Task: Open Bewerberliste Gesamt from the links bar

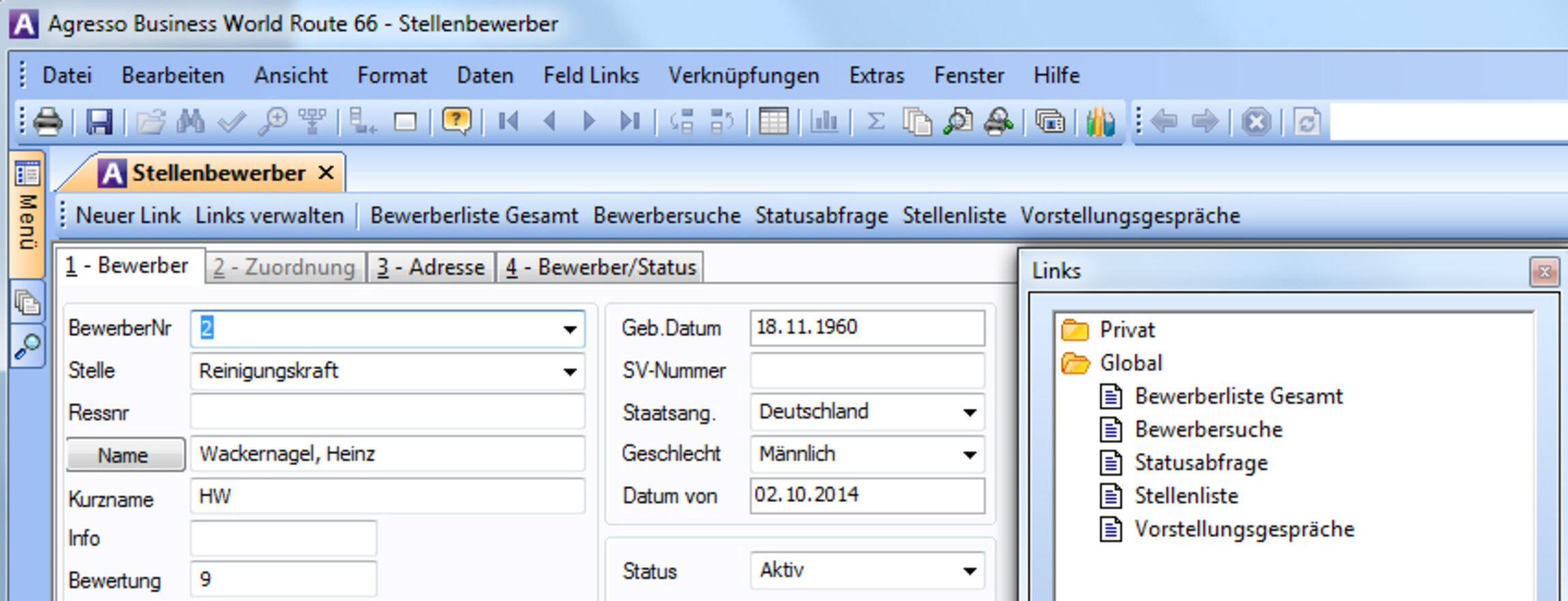Action: click(x=474, y=216)
